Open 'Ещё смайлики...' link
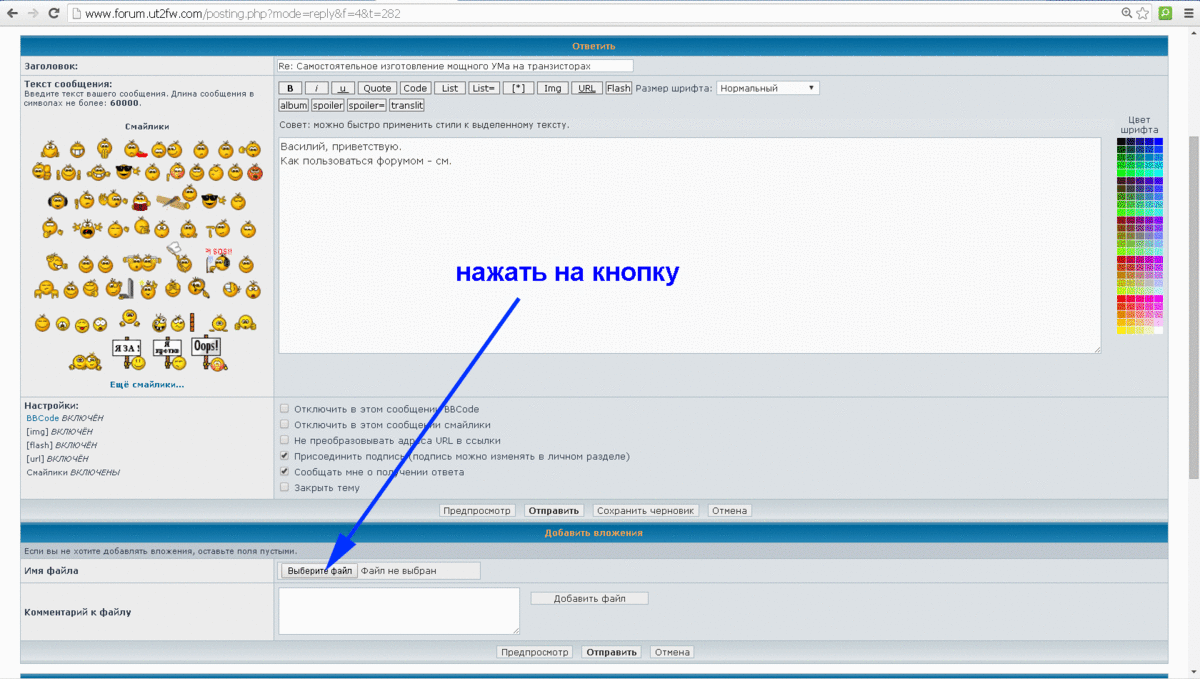The image size is (1200, 679). (x=147, y=384)
